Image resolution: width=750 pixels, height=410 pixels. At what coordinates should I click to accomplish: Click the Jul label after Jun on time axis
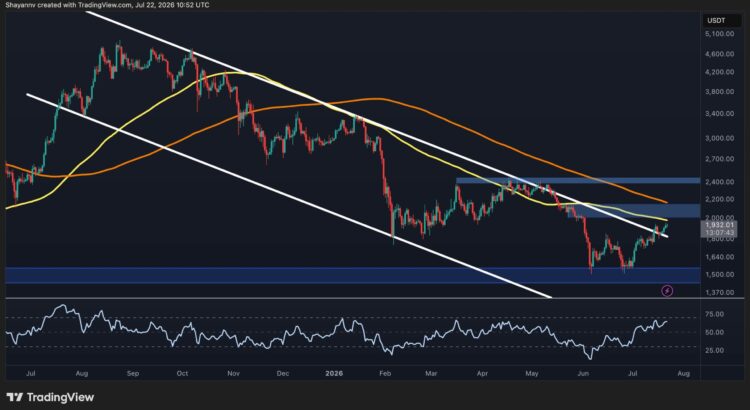tap(632, 374)
